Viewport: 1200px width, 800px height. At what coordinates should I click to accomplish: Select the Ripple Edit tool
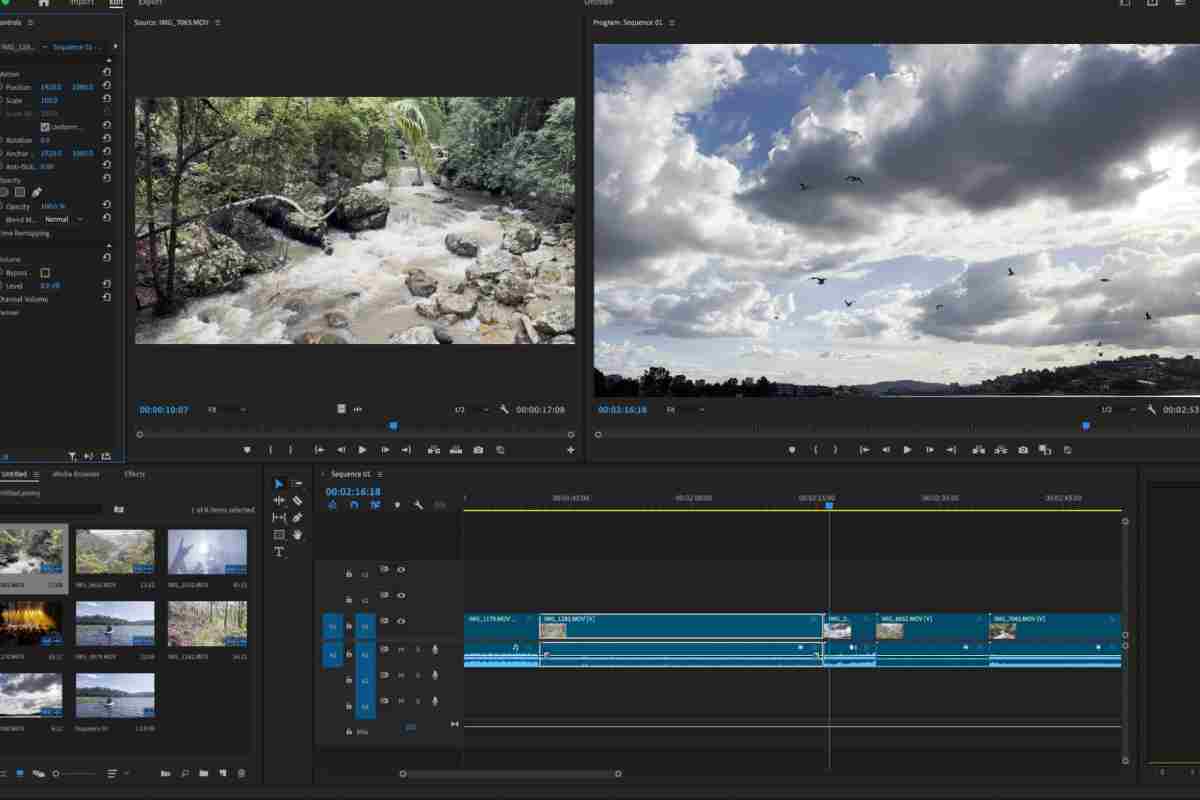pyautogui.click(x=279, y=501)
